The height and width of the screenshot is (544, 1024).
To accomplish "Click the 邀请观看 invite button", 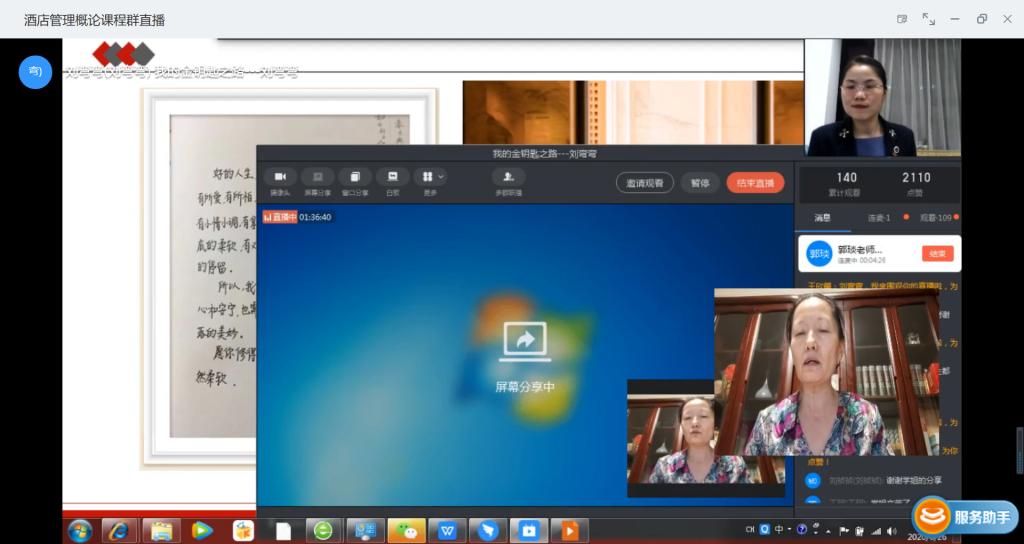I will point(644,183).
